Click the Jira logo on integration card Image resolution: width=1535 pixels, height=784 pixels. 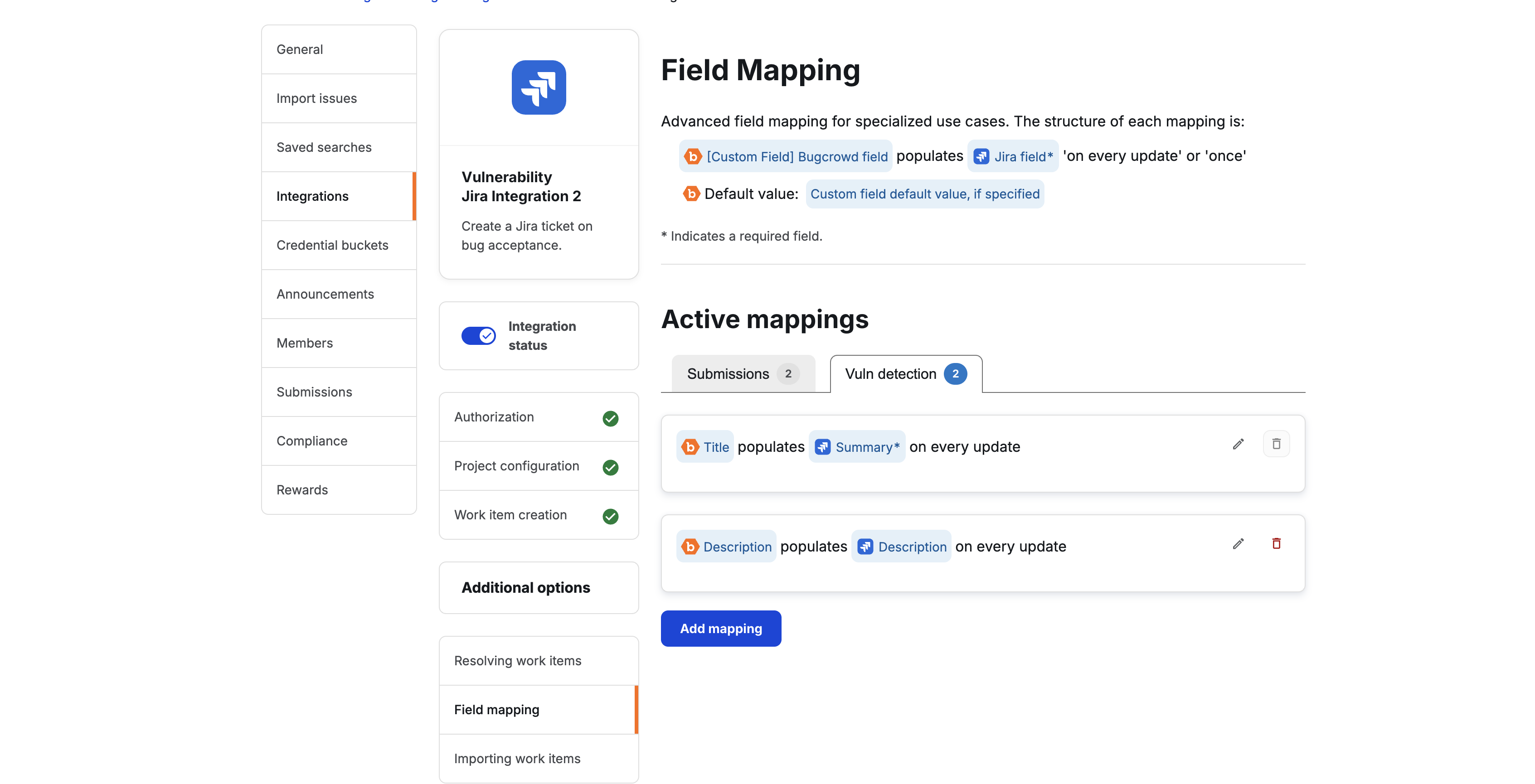539,87
